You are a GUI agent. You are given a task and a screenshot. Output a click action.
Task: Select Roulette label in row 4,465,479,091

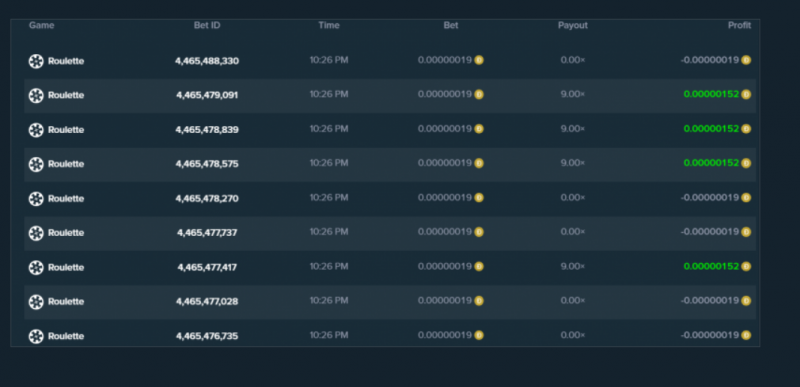66,95
